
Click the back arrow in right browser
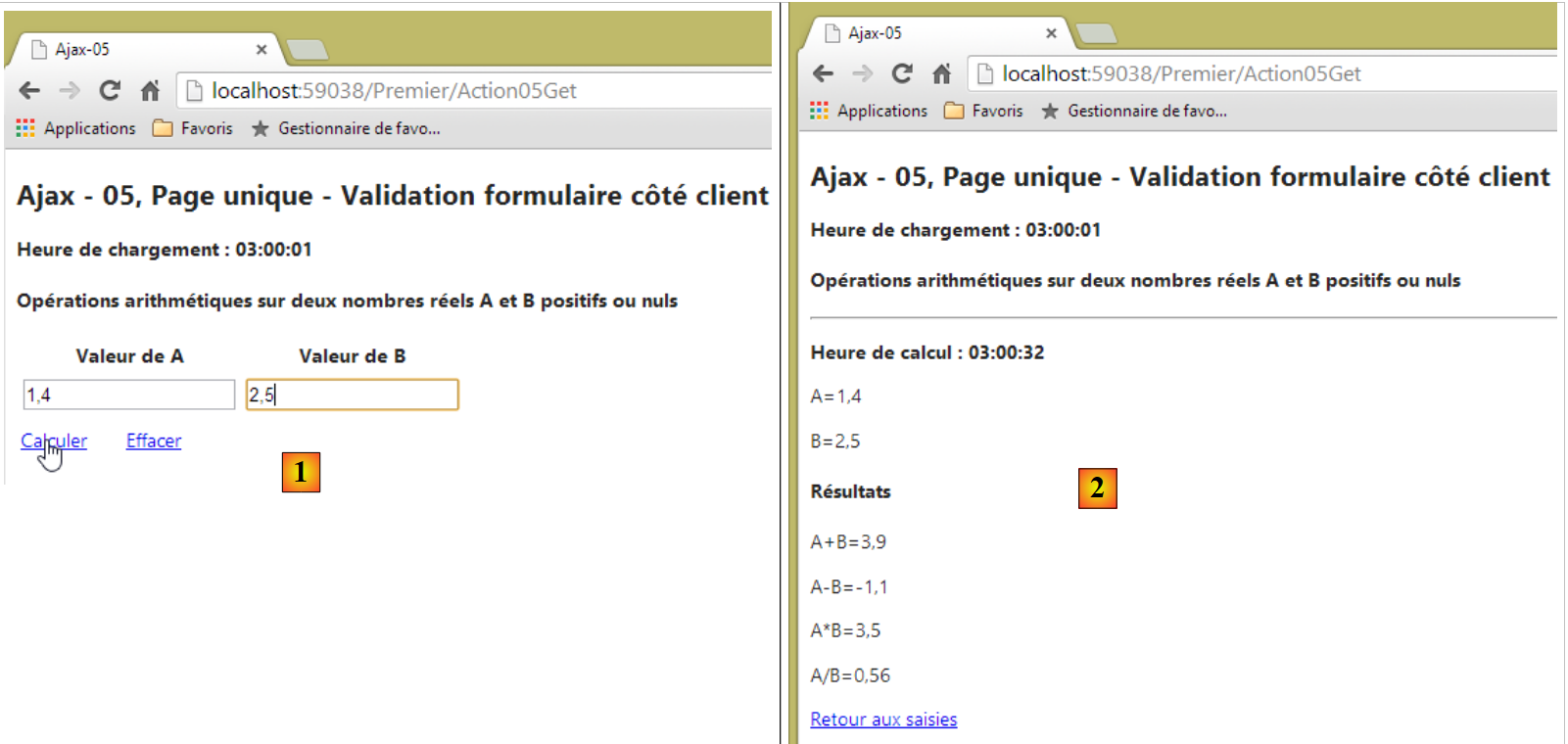(823, 73)
